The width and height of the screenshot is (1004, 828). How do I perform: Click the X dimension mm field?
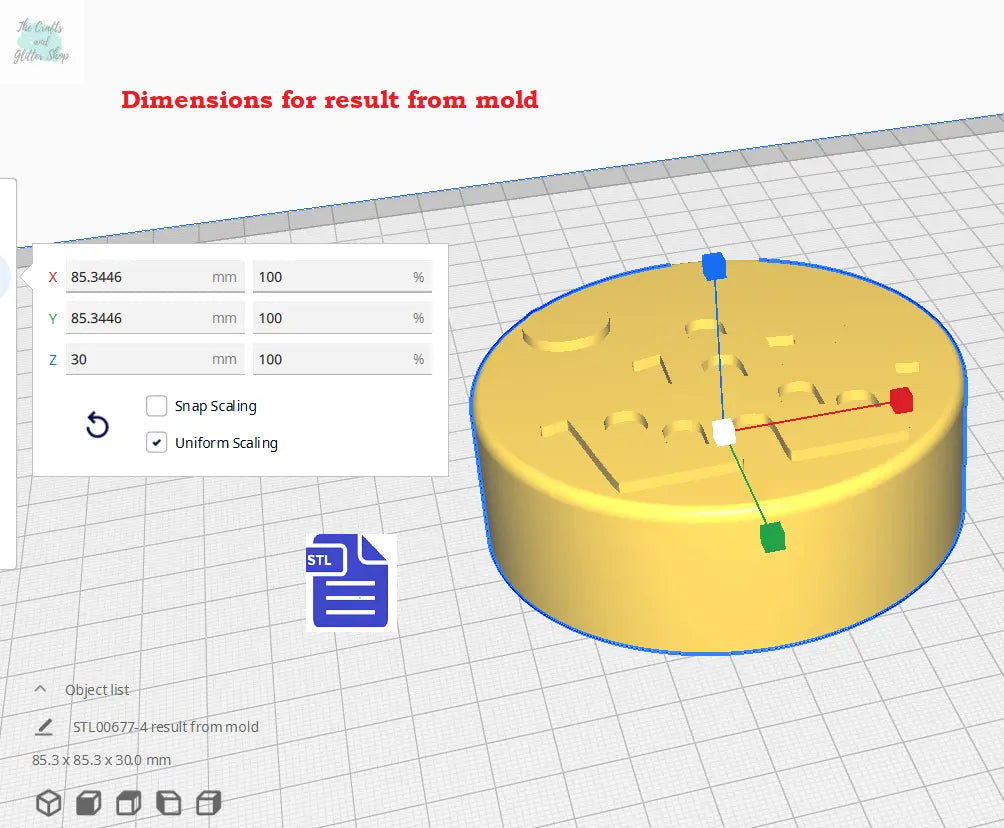140,277
